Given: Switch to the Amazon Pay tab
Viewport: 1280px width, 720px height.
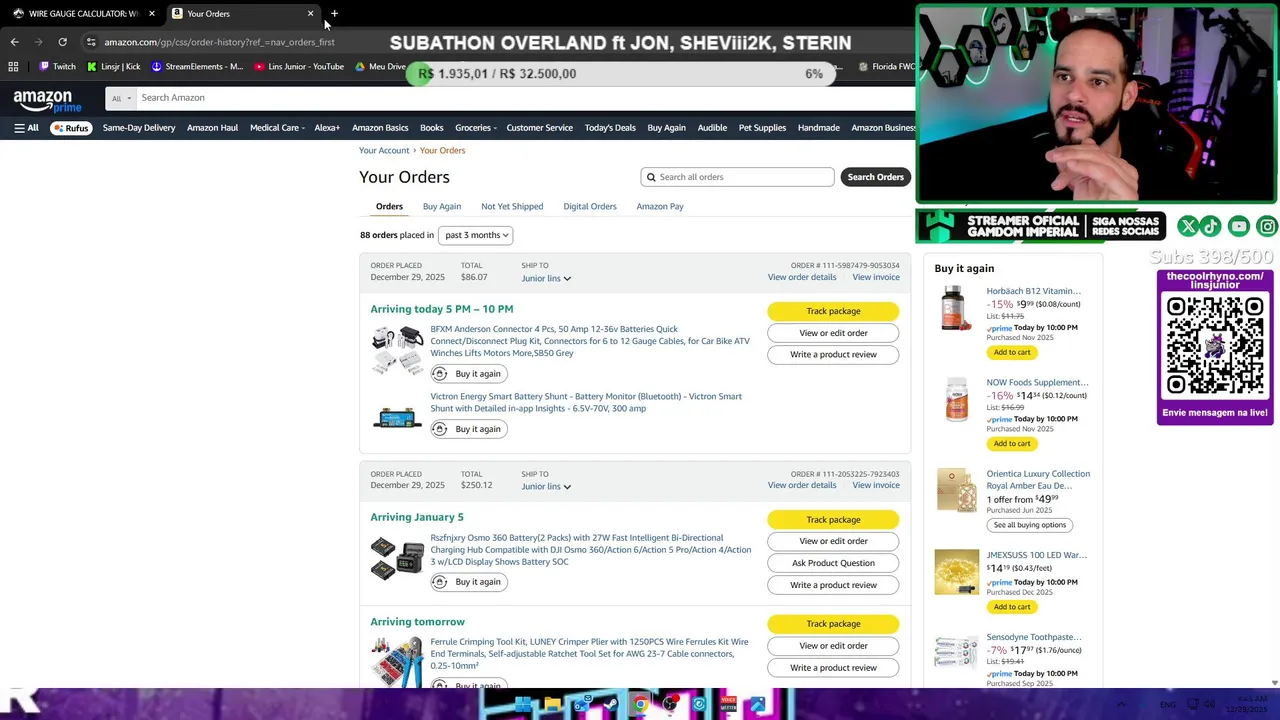Looking at the screenshot, I should tap(660, 207).
